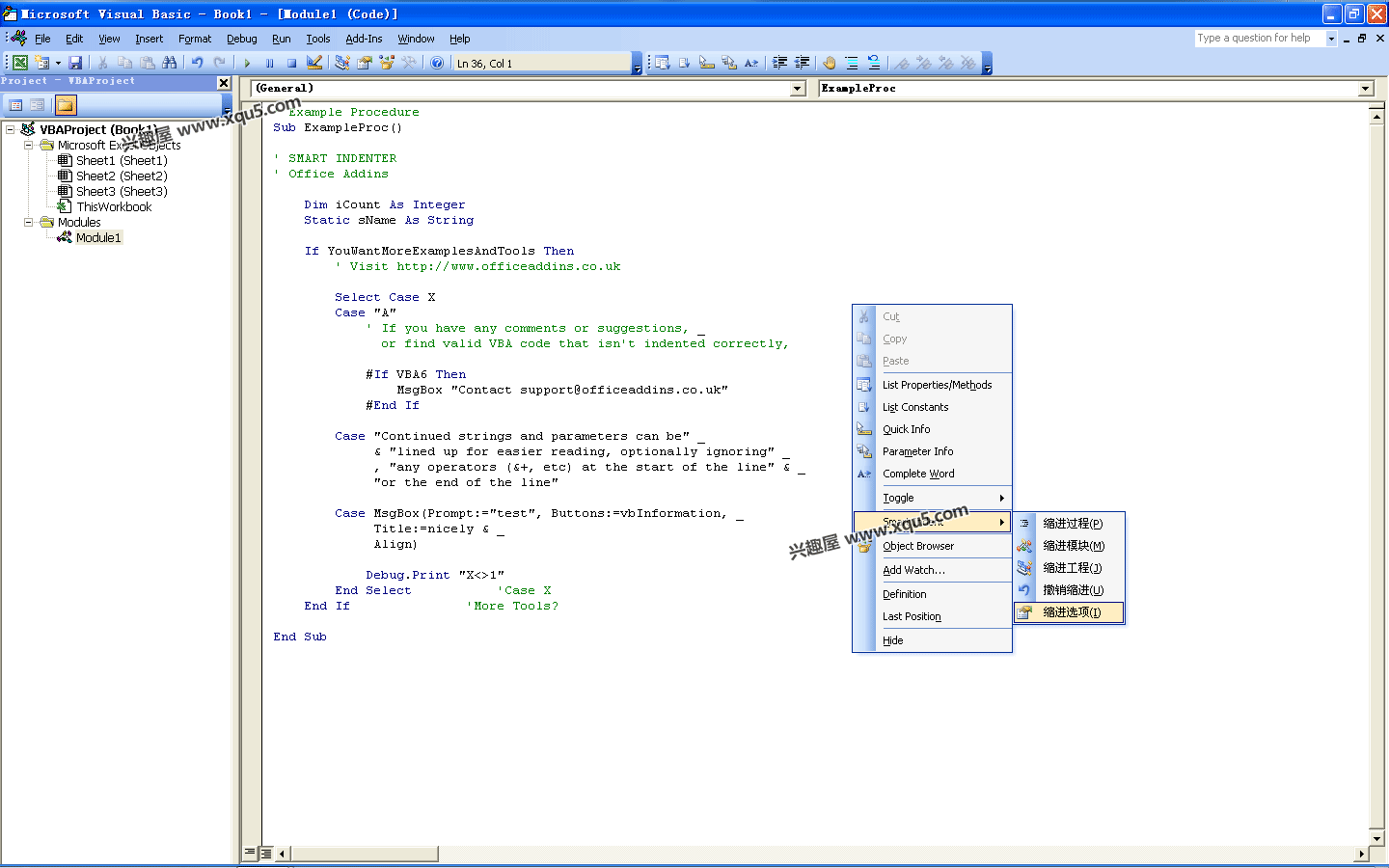Open Edit toolbar options arrow
The image size is (1389, 868).
pyautogui.click(x=987, y=64)
